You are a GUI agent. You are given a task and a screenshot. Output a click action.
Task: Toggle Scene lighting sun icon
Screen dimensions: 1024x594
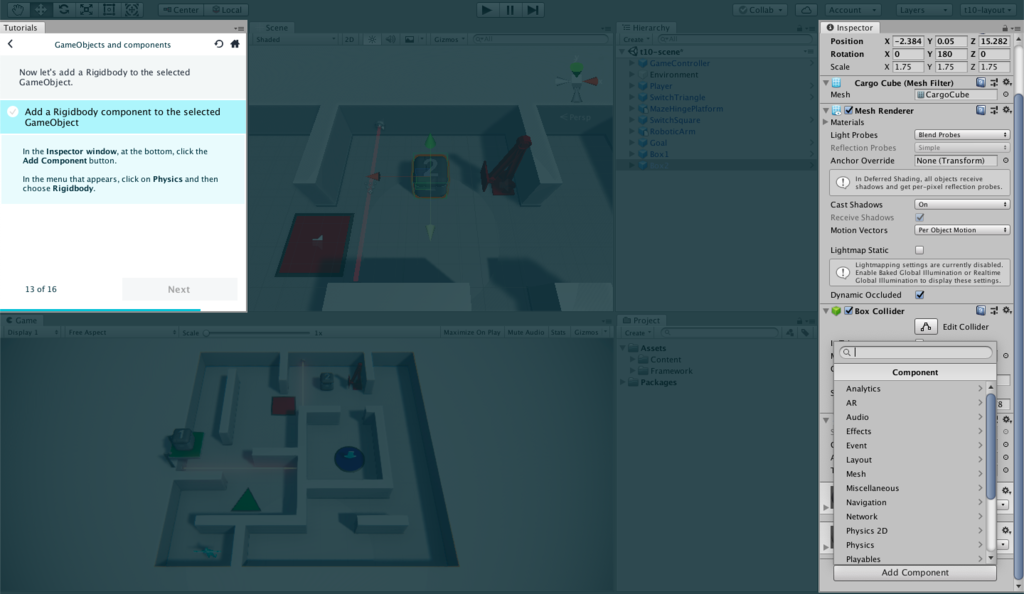[x=372, y=39]
